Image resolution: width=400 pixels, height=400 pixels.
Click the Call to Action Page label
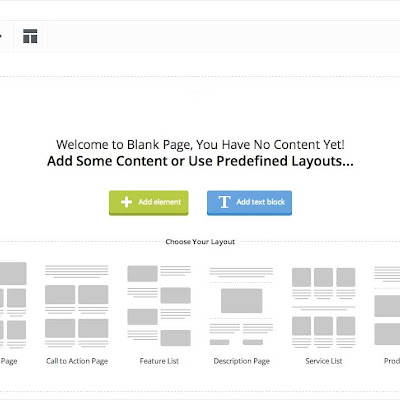[77, 361]
